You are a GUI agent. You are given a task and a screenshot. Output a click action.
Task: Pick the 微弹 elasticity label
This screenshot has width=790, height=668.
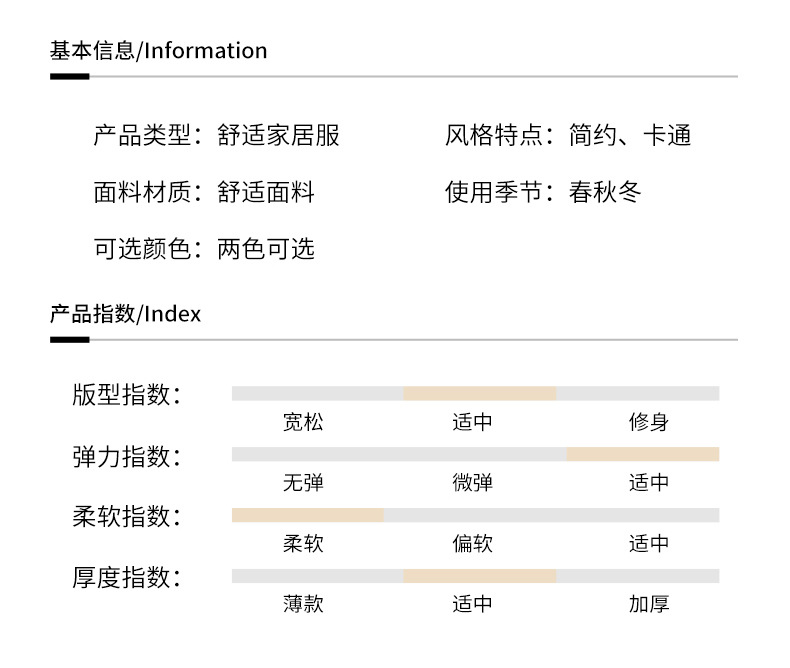[472, 483]
